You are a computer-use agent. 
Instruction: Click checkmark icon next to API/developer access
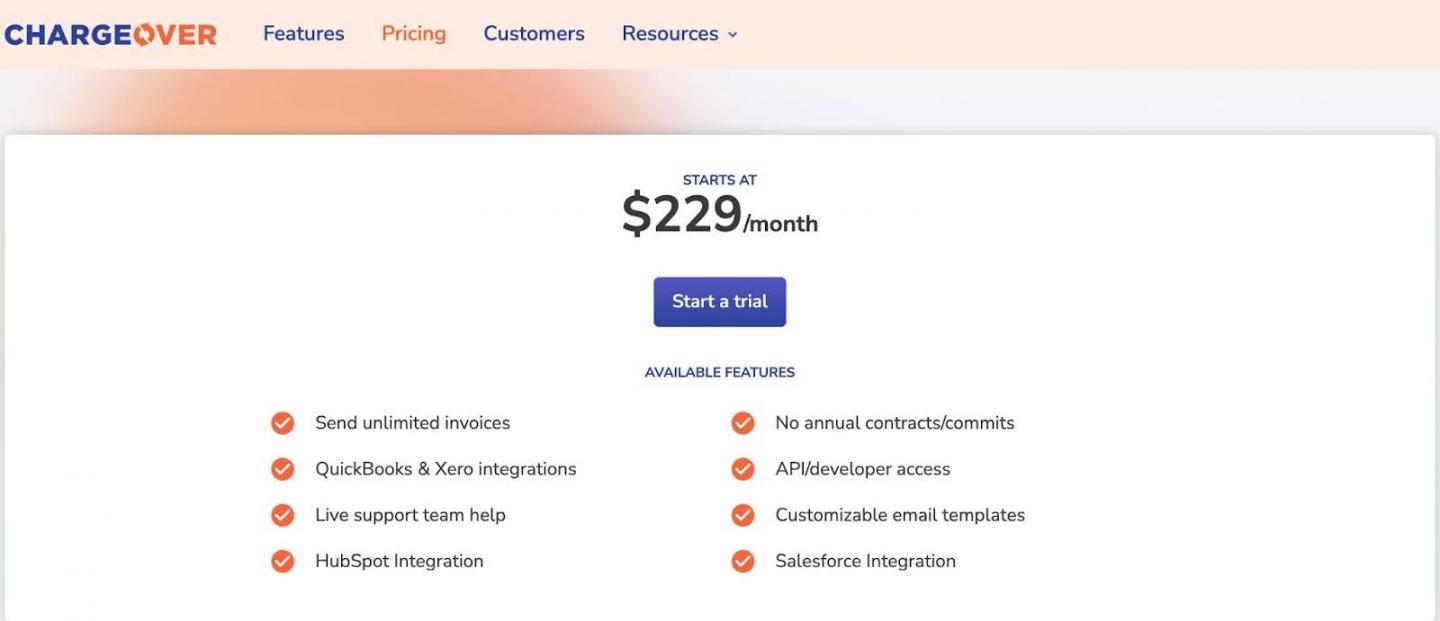point(743,469)
